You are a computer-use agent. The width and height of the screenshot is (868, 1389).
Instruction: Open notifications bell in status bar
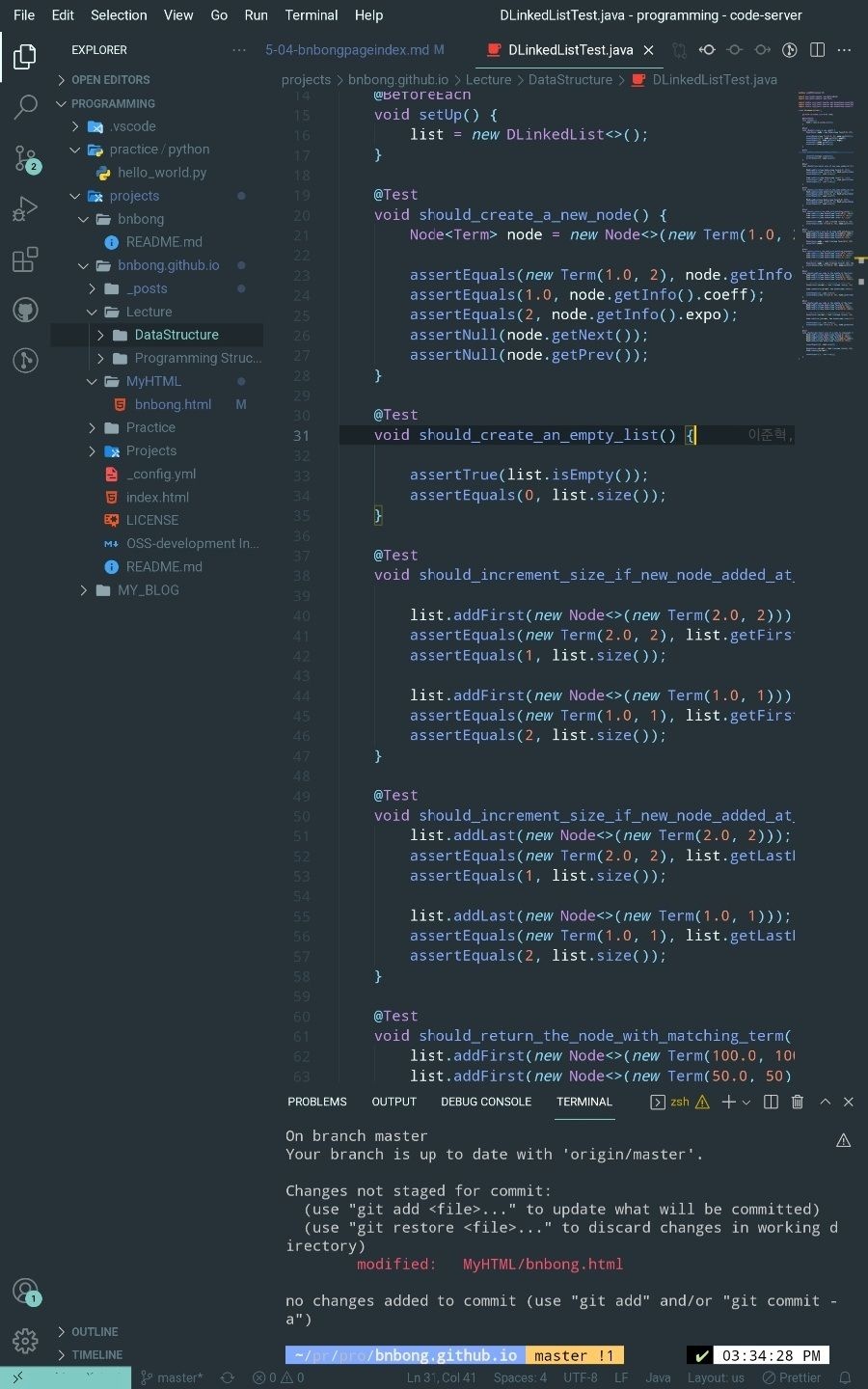[x=845, y=1378]
